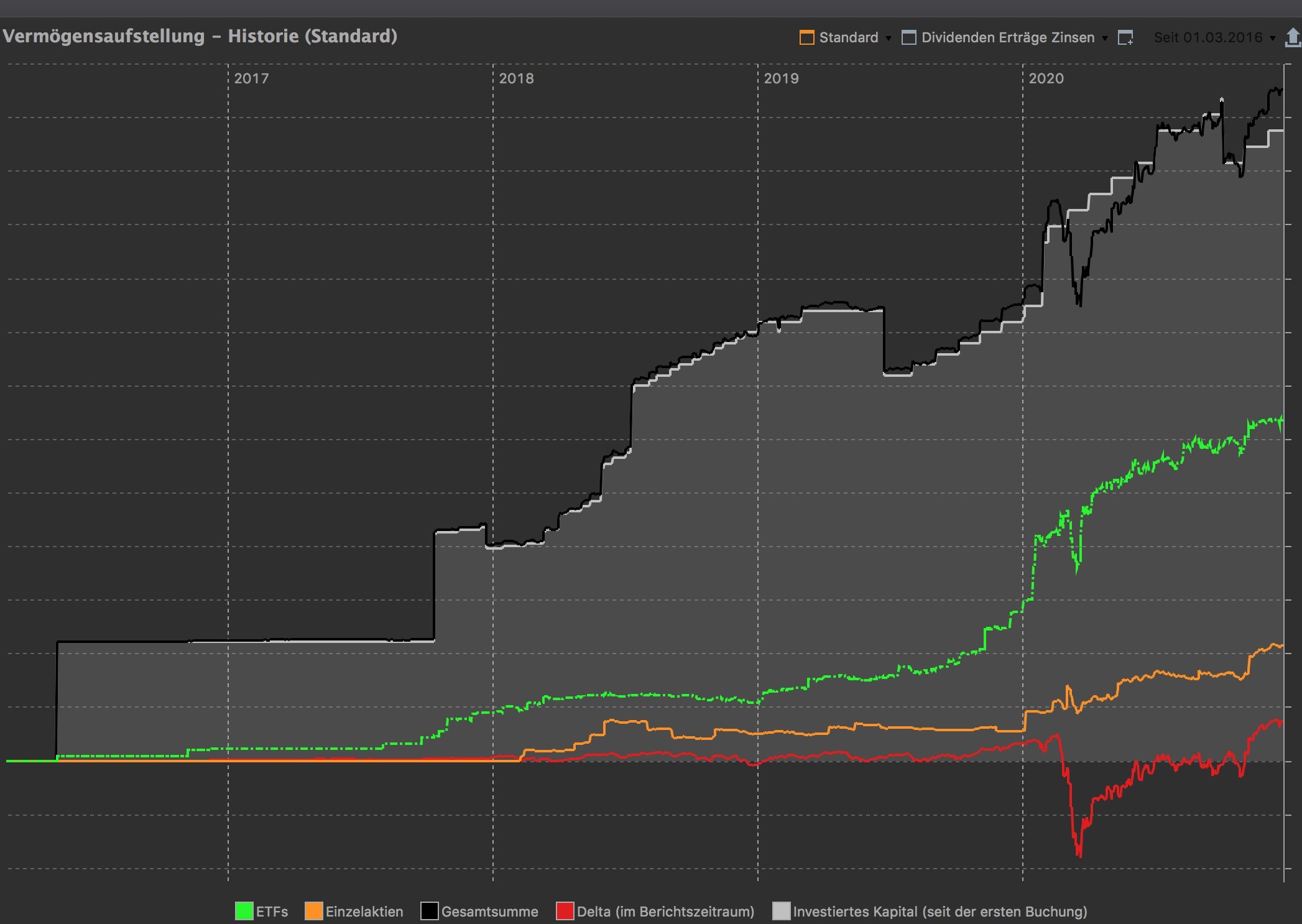Screen dimensions: 1302x924
Task: Click the 2018 year marker on chart
Action: pyautogui.click(x=516, y=78)
